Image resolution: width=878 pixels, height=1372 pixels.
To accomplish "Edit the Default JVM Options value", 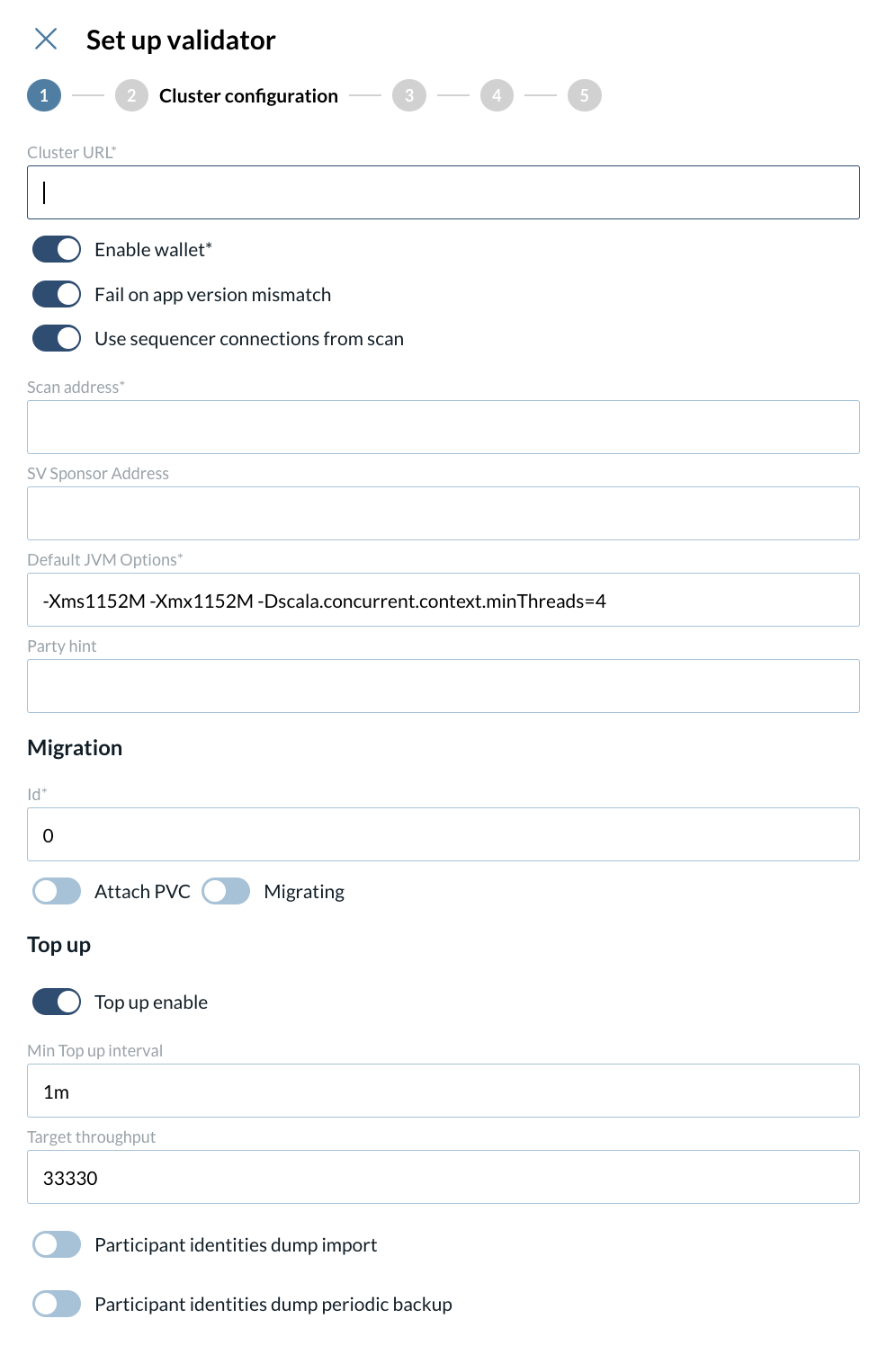I will [x=443, y=600].
